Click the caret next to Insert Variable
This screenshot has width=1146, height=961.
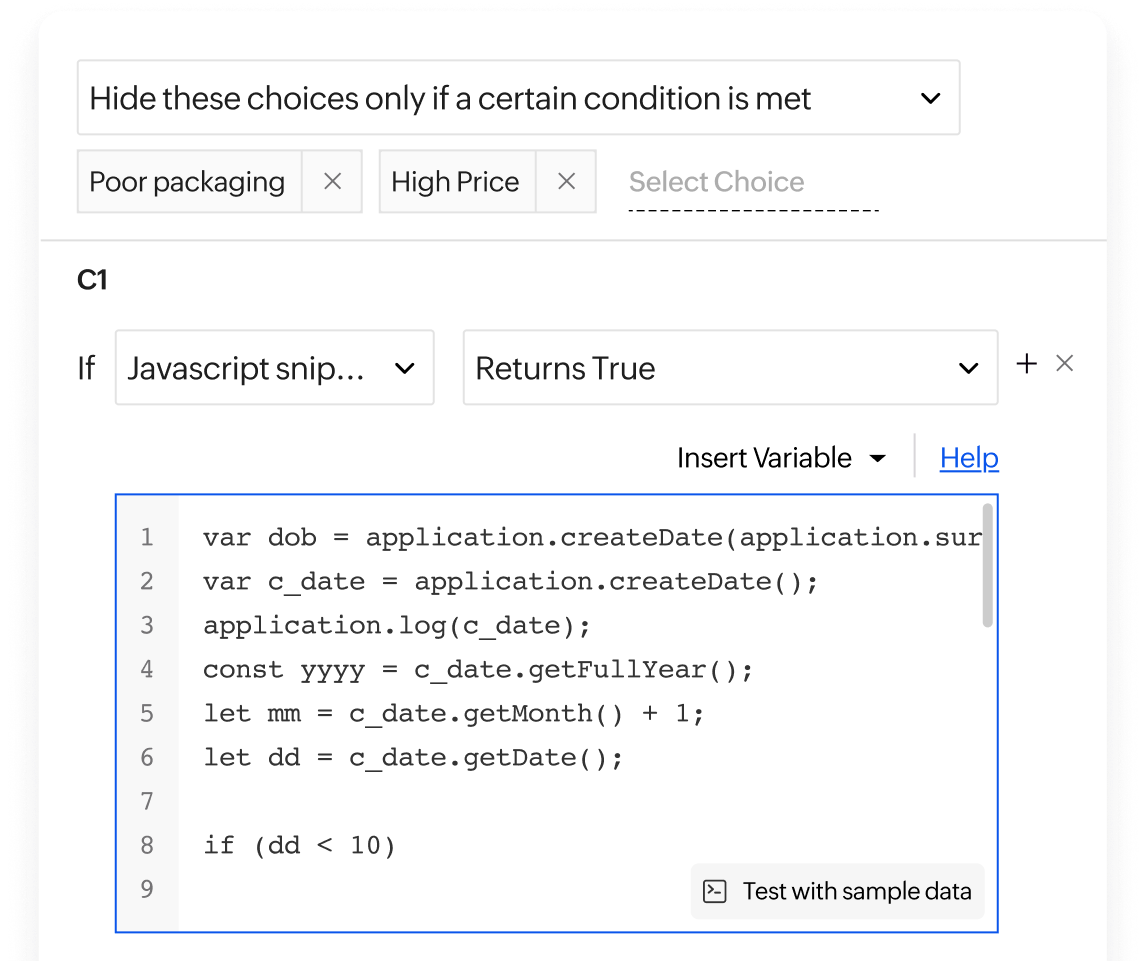coord(878,458)
